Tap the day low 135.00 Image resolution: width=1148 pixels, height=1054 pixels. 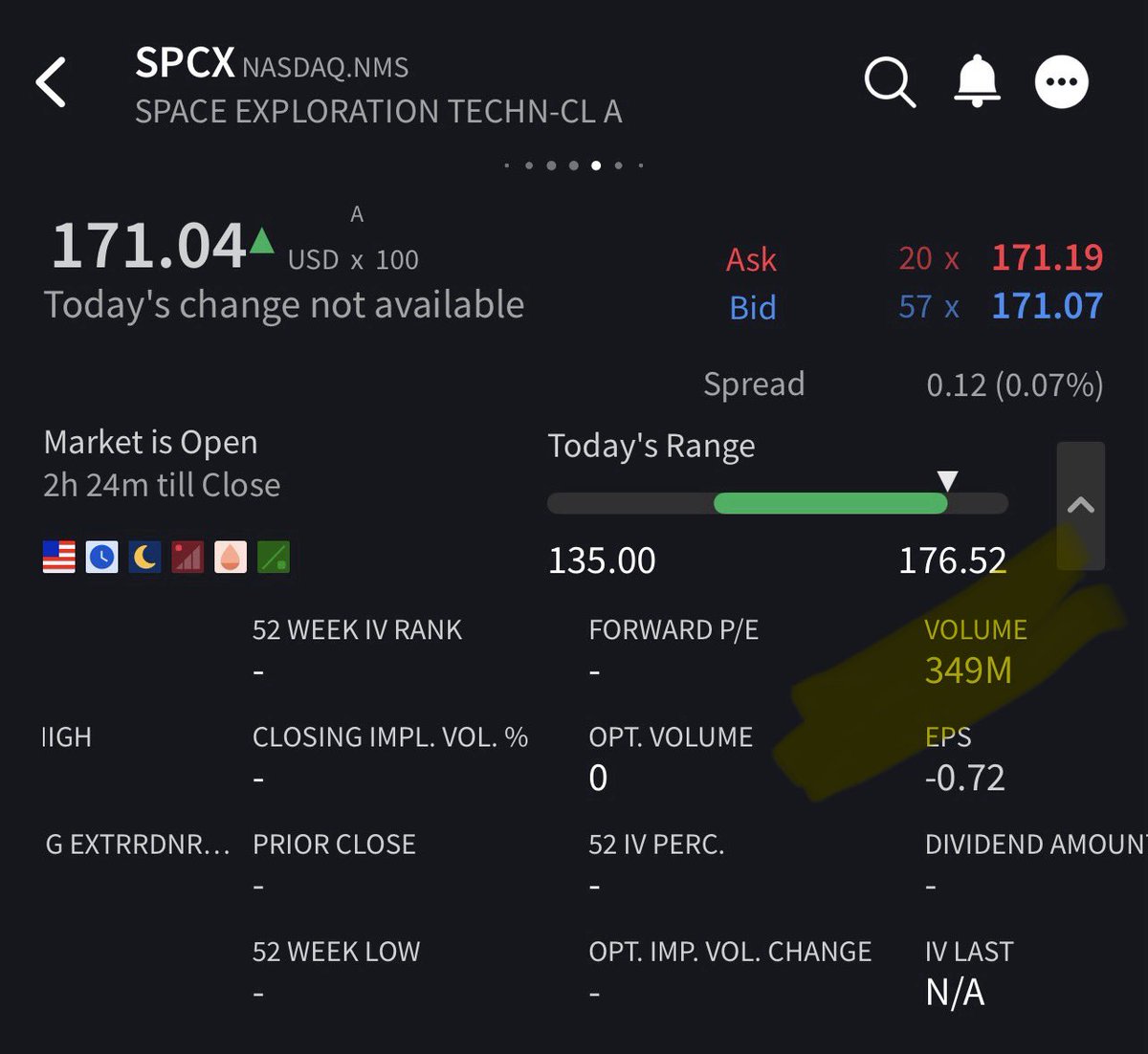[x=602, y=560]
